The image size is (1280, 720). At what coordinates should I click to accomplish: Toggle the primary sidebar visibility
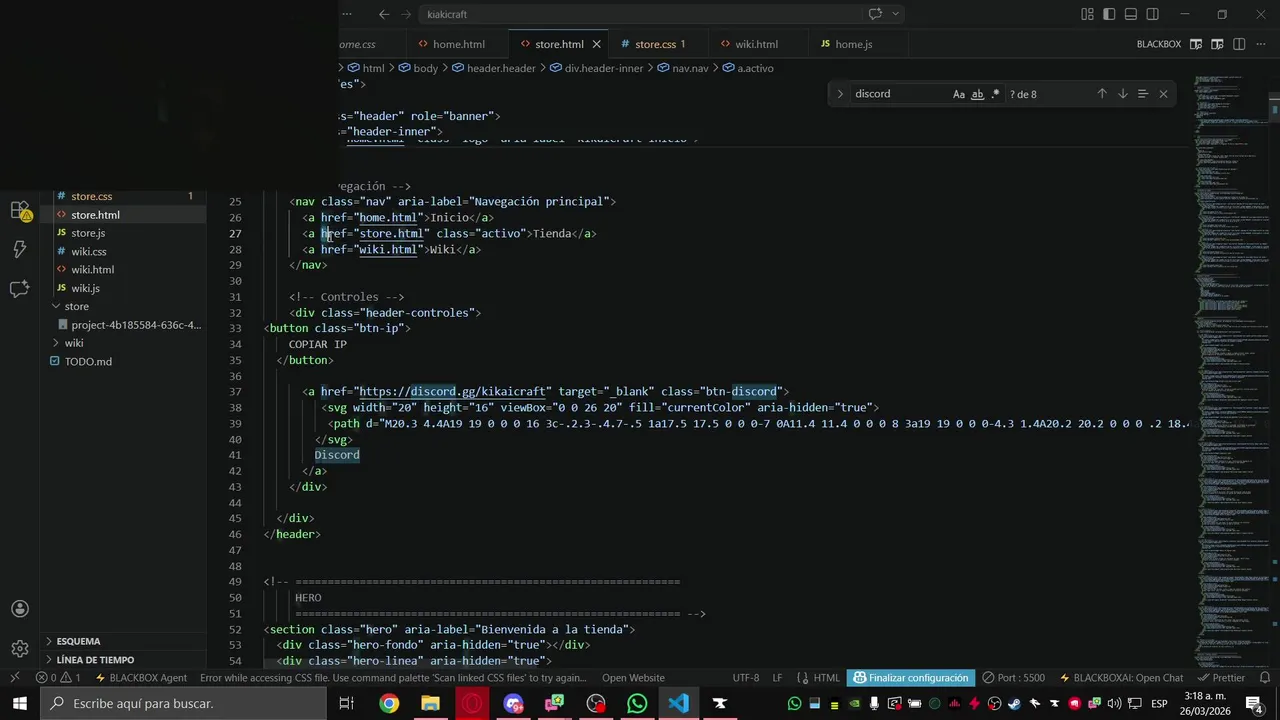[1109, 14]
